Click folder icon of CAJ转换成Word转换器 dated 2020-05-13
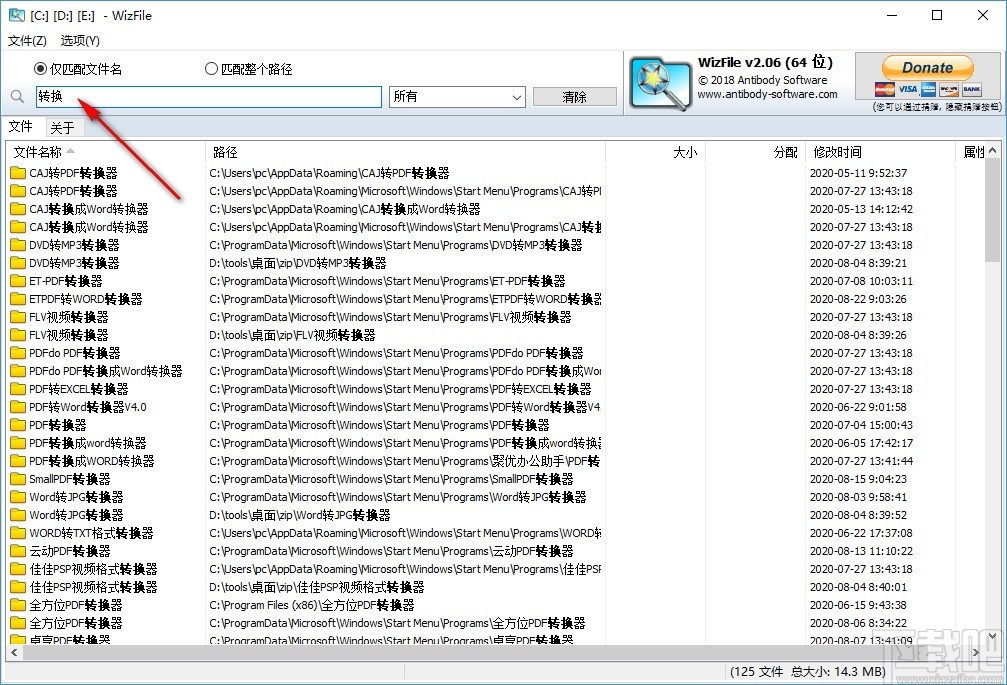This screenshot has height=685, width=1007. click(x=18, y=209)
